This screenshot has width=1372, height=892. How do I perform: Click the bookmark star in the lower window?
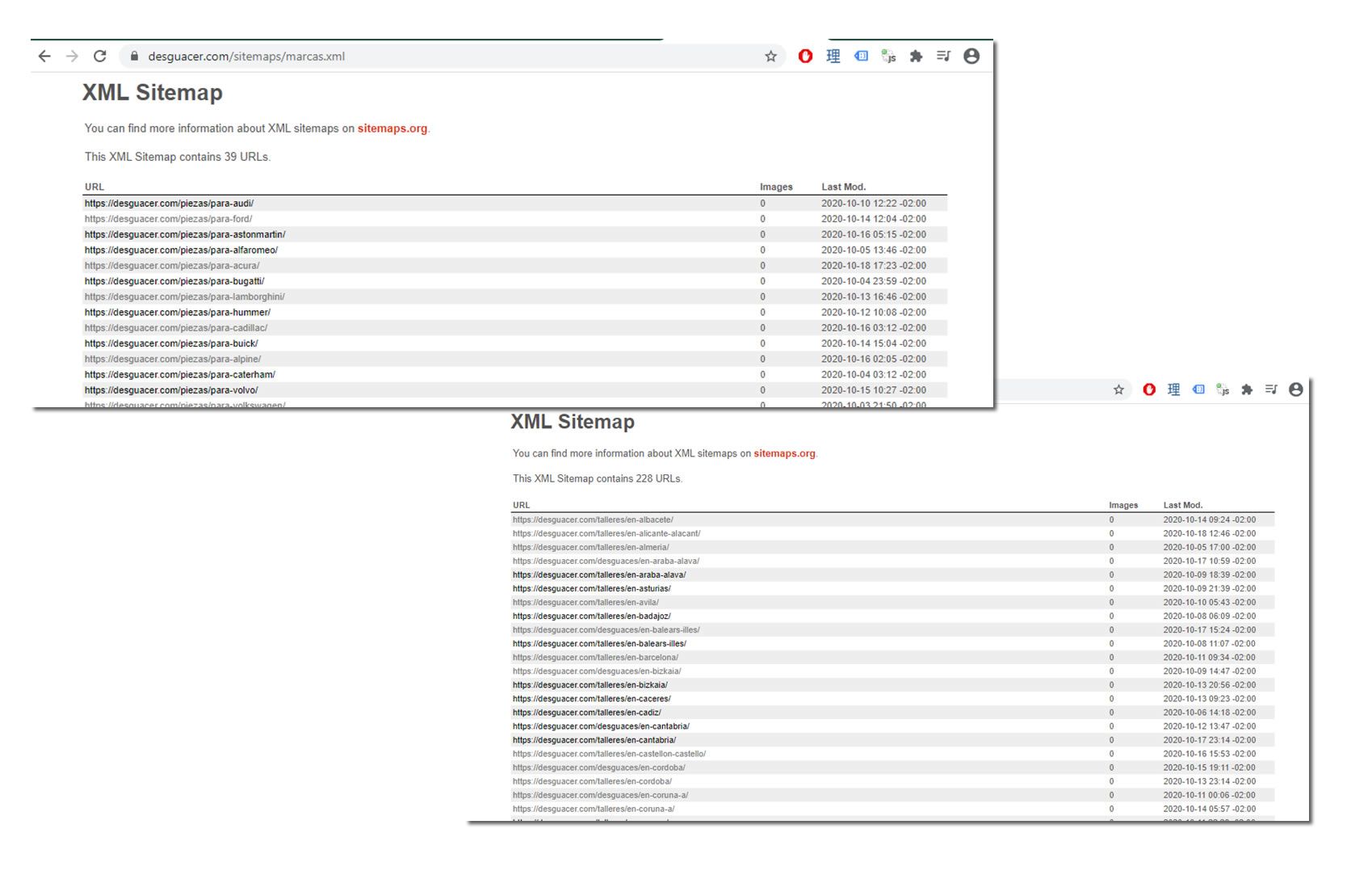[1118, 390]
